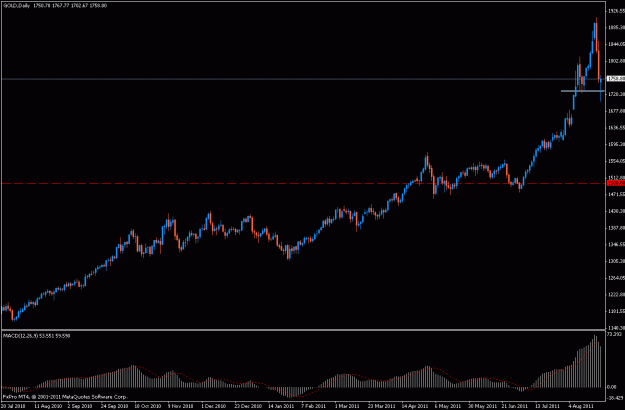625x410 pixels.
Task: Click the '14 Apr 2011' date label
Action: pos(415,406)
